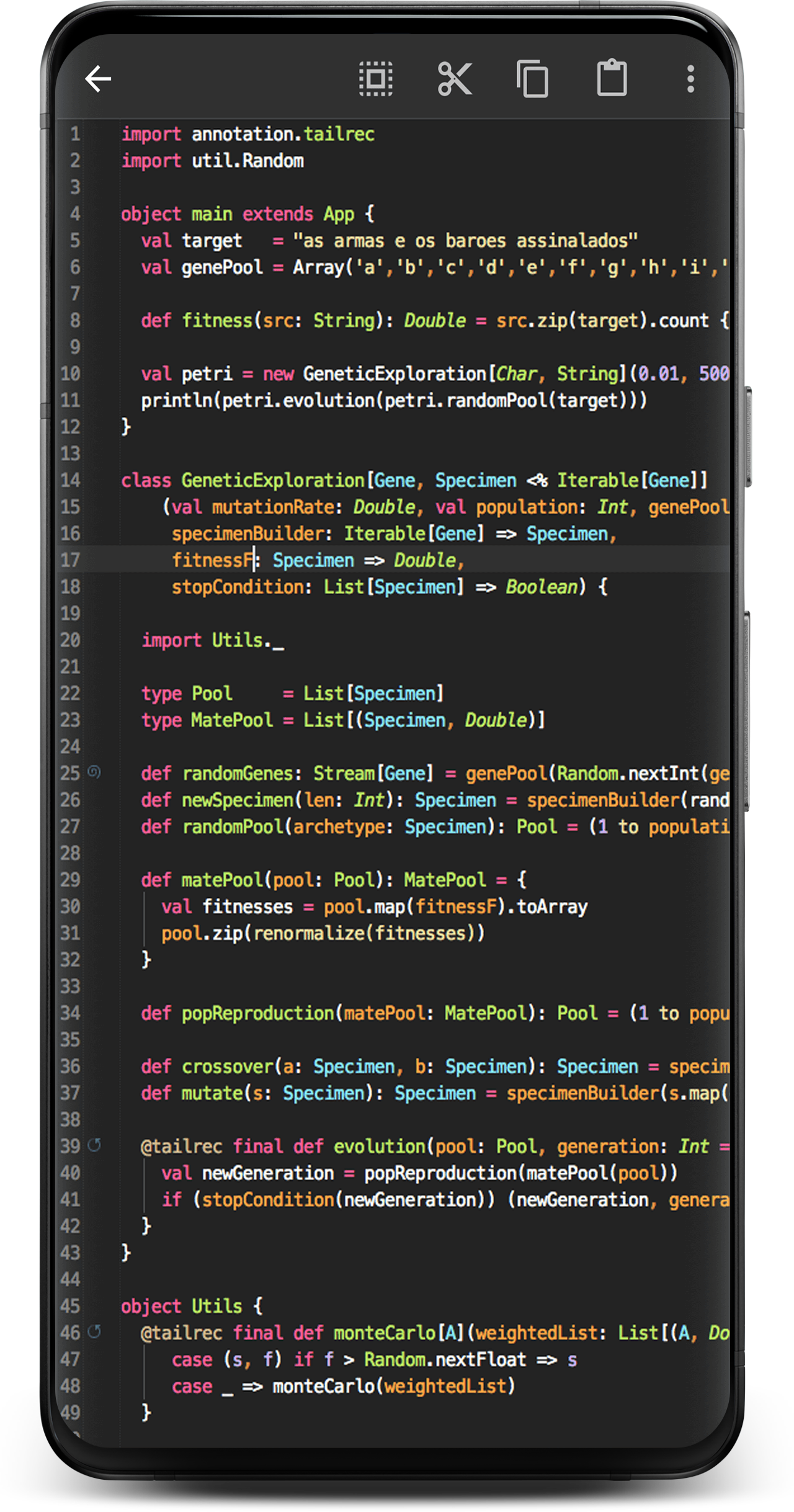Click 'MatePool' type alias on line 23

tap(232, 720)
